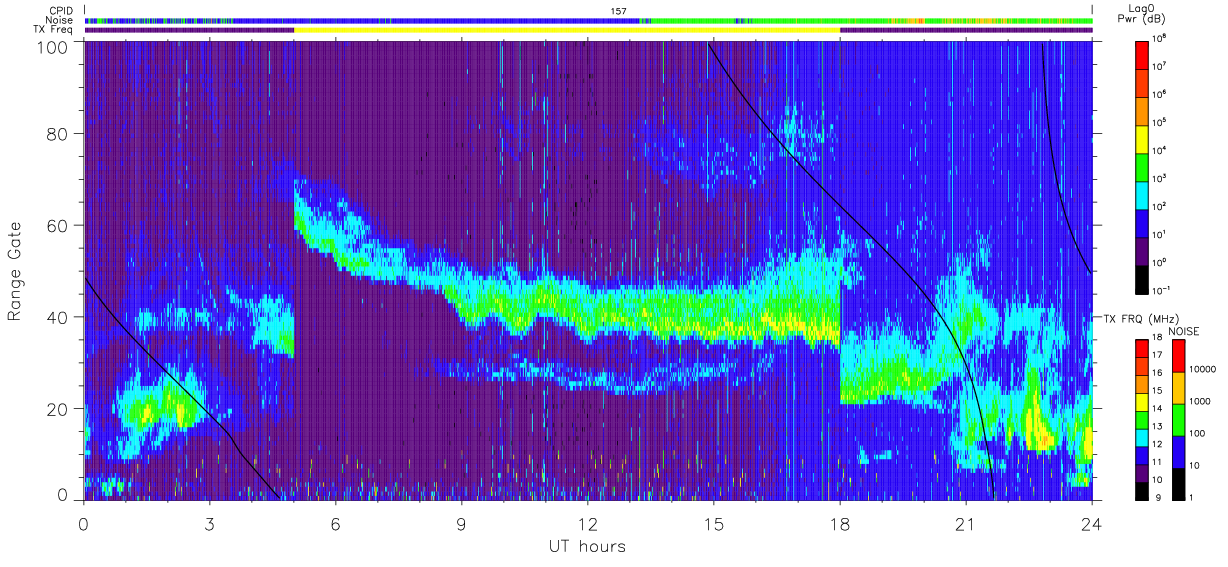The image size is (1228, 567).
Task: Click the 24 tick on the UT hours axis
Action: pos(1091,523)
